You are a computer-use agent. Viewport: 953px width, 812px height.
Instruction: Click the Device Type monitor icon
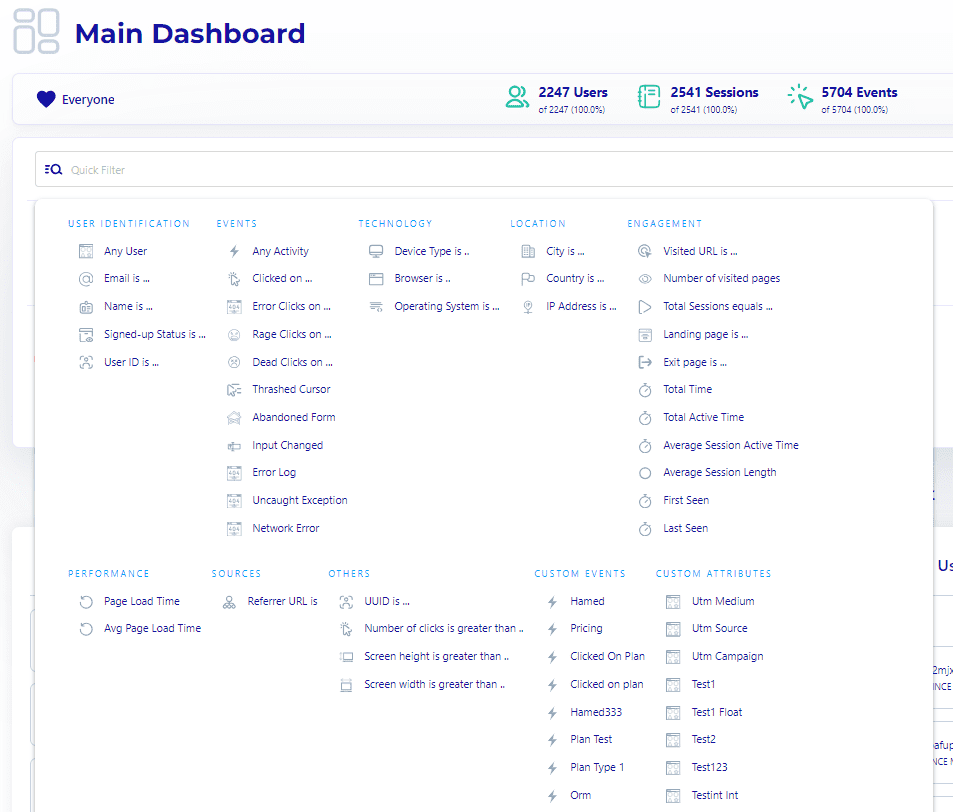pos(376,251)
